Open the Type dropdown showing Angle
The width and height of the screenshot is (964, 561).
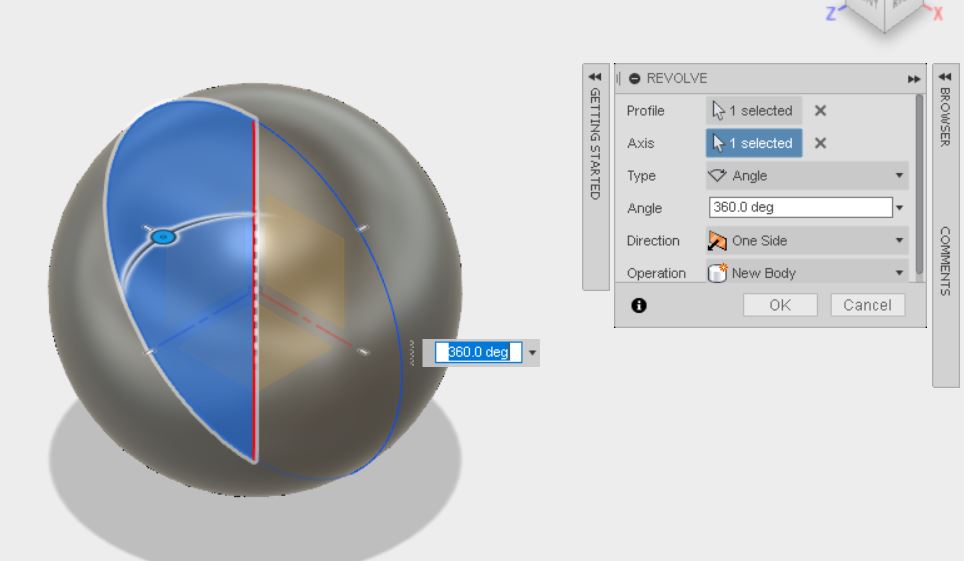point(807,176)
